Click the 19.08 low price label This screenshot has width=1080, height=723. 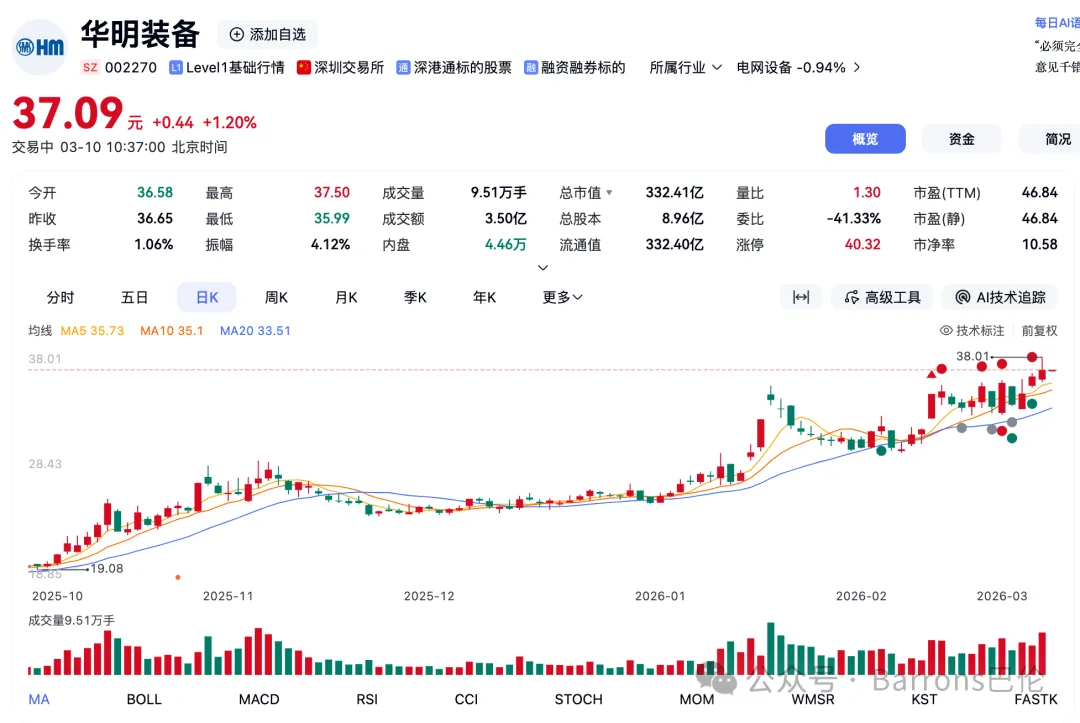pos(107,569)
